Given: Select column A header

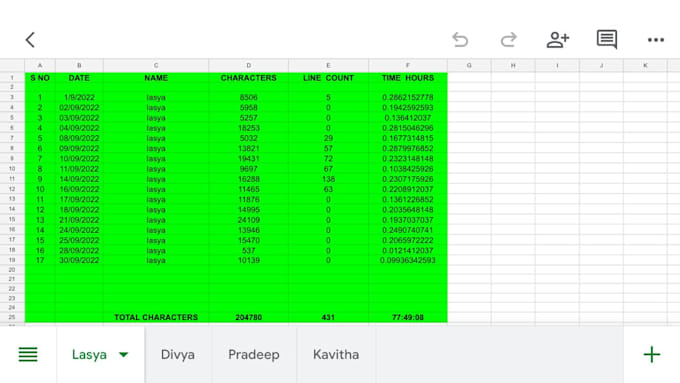Looking at the screenshot, I should 40,65.
